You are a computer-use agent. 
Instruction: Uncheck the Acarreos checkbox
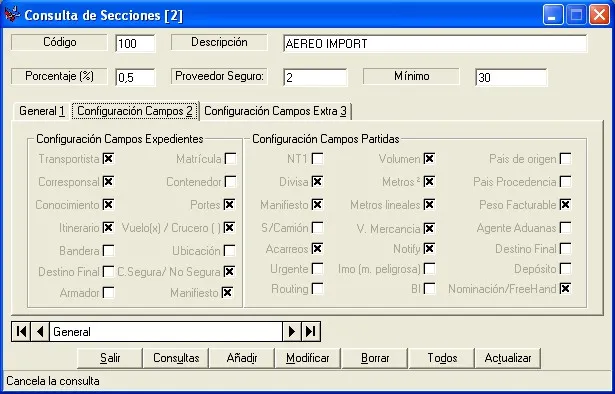pos(317,249)
